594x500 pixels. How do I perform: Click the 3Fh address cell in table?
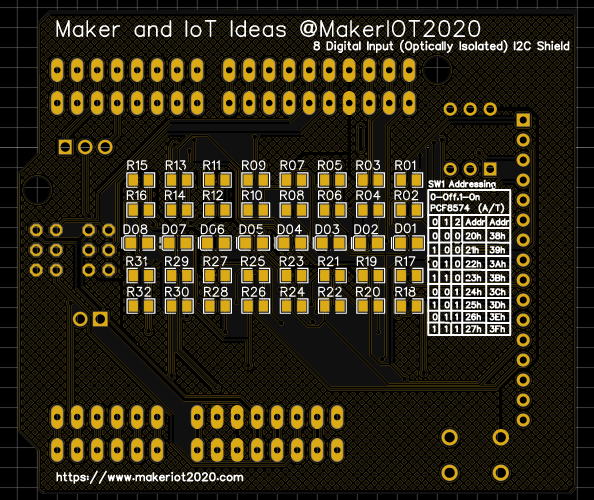coord(497,329)
